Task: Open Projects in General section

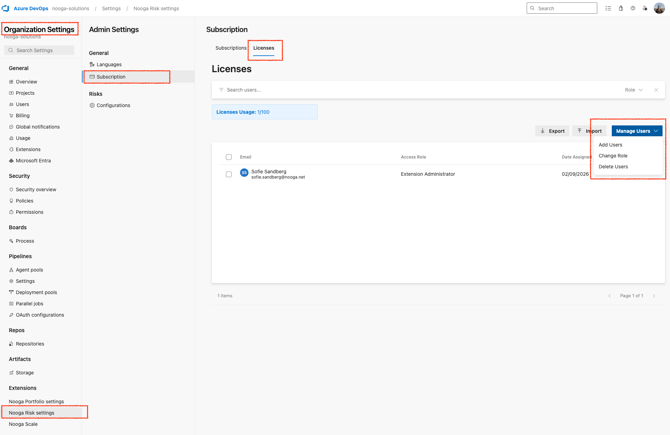Action: coord(25,93)
